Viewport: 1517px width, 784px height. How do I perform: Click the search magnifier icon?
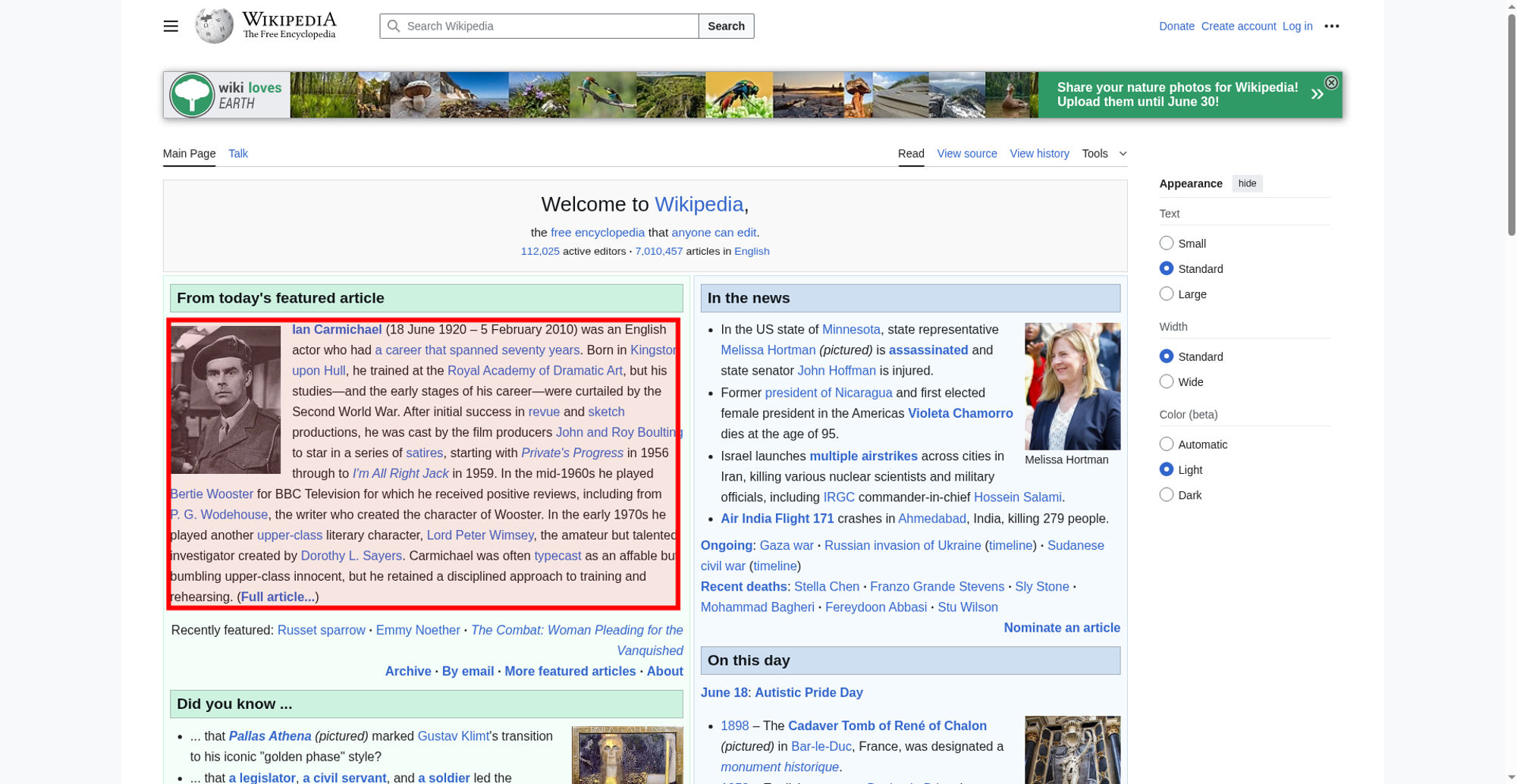pyautogui.click(x=394, y=26)
